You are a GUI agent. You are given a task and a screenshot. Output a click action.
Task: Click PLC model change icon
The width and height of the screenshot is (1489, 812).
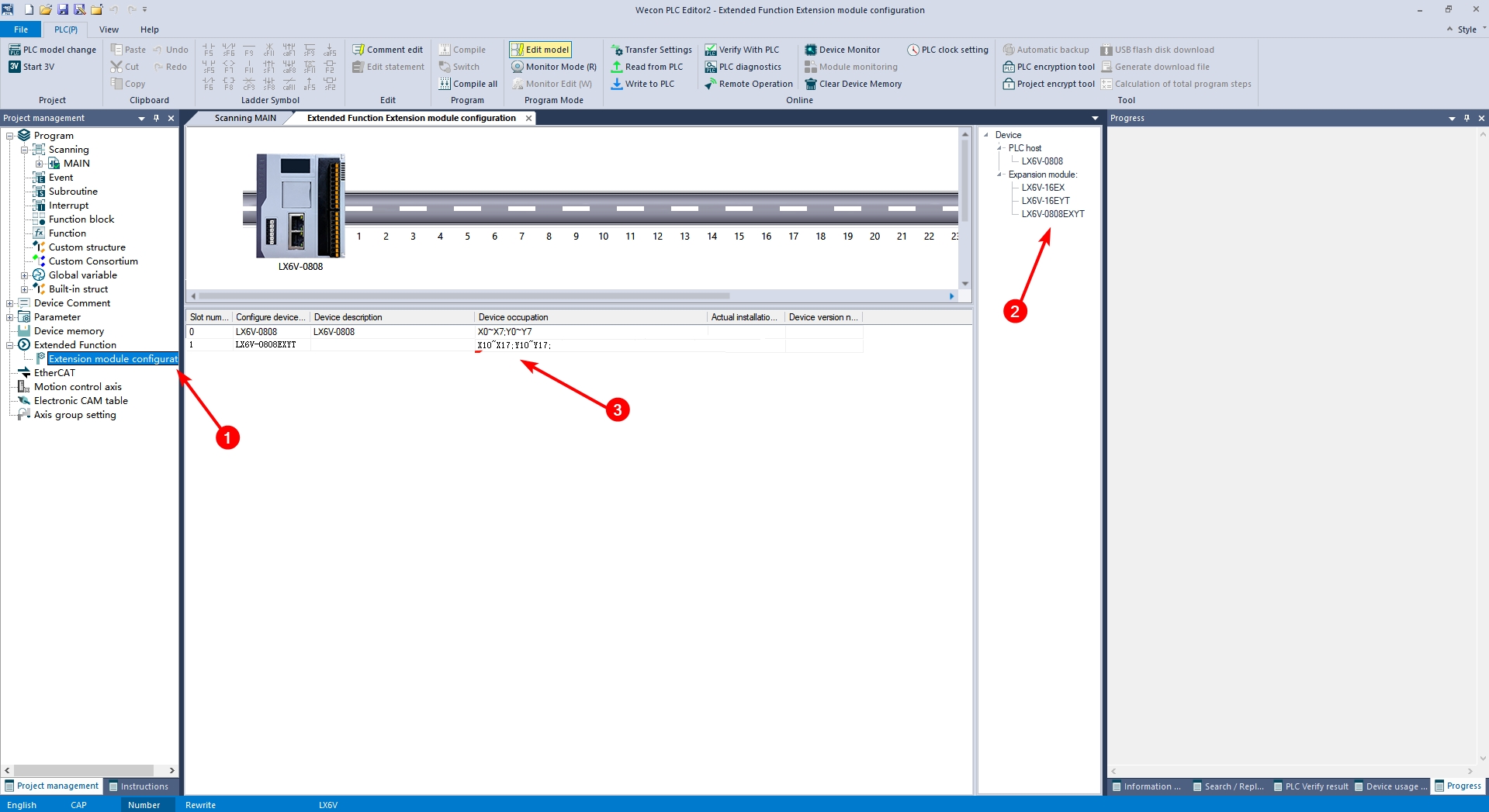pos(15,50)
